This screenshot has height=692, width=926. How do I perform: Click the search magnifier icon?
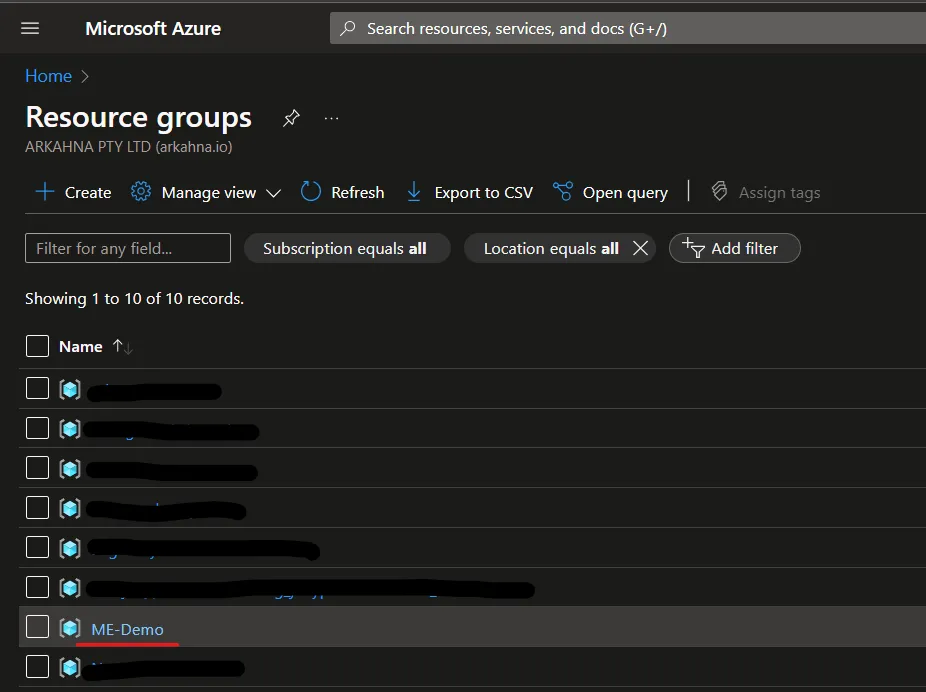pyautogui.click(x=348, y=28)
